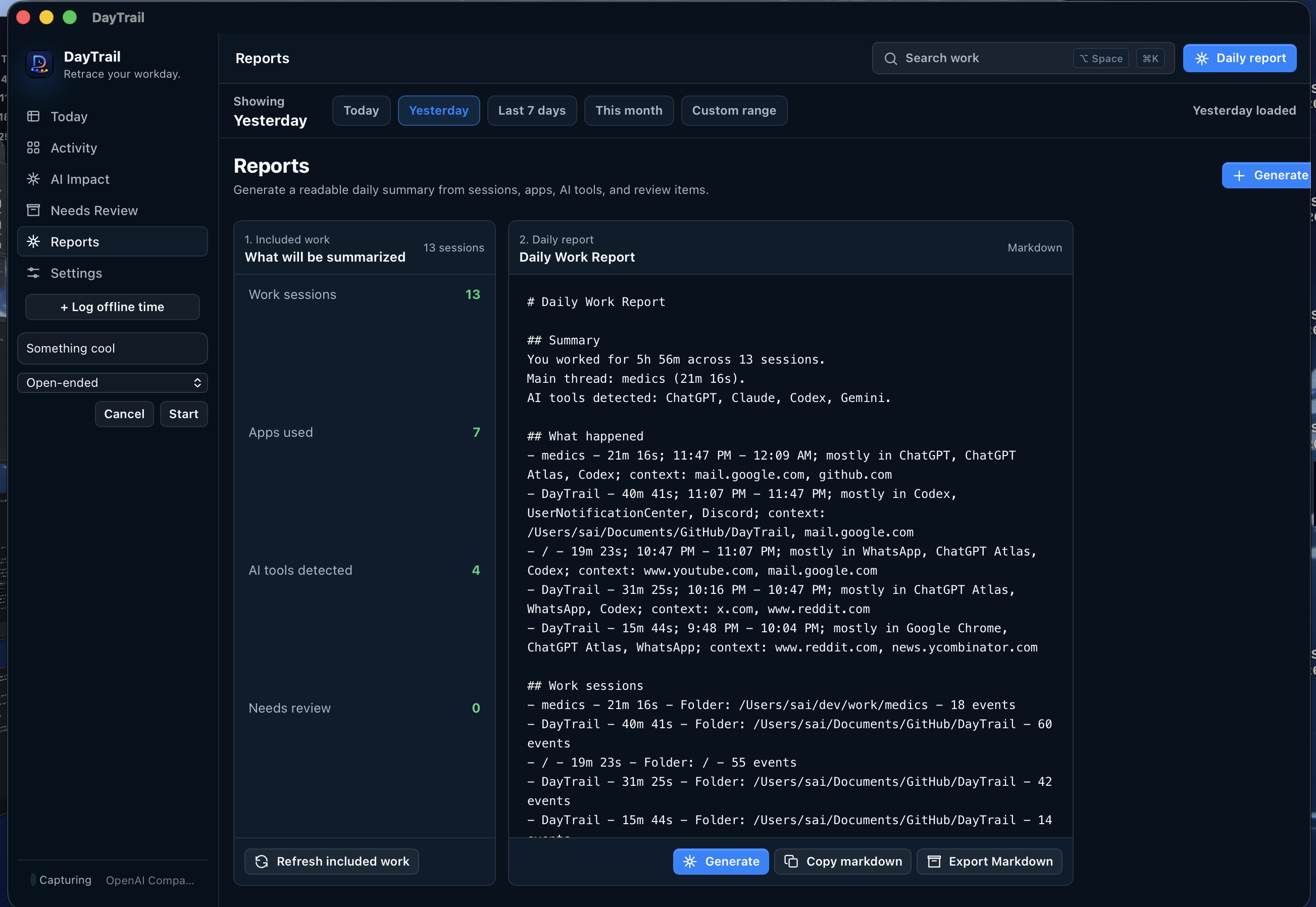The image size is (1316, 907).
Task: Click the ## What happened heading
Action: (585, 436)
